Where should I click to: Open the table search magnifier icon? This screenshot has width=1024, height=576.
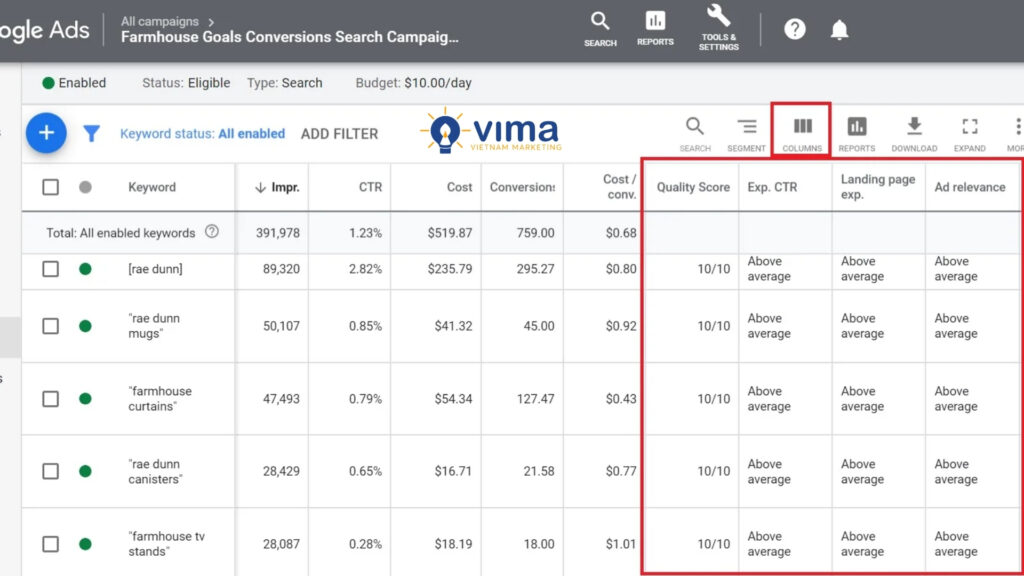tap(695, 134)
